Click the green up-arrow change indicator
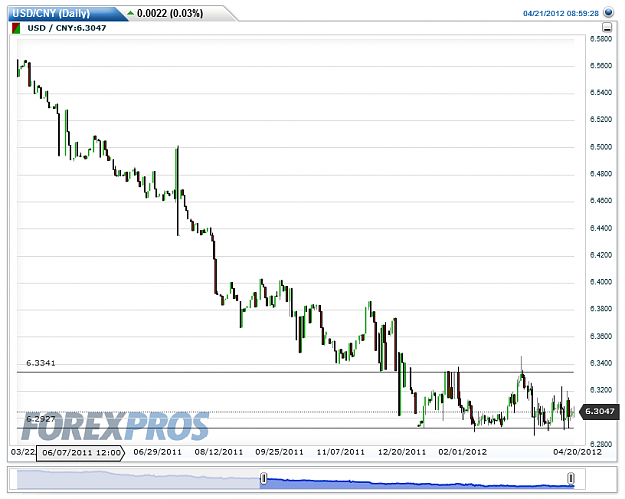Image resolution: width=625 pixels, height=499 pixels. point(130,13)
